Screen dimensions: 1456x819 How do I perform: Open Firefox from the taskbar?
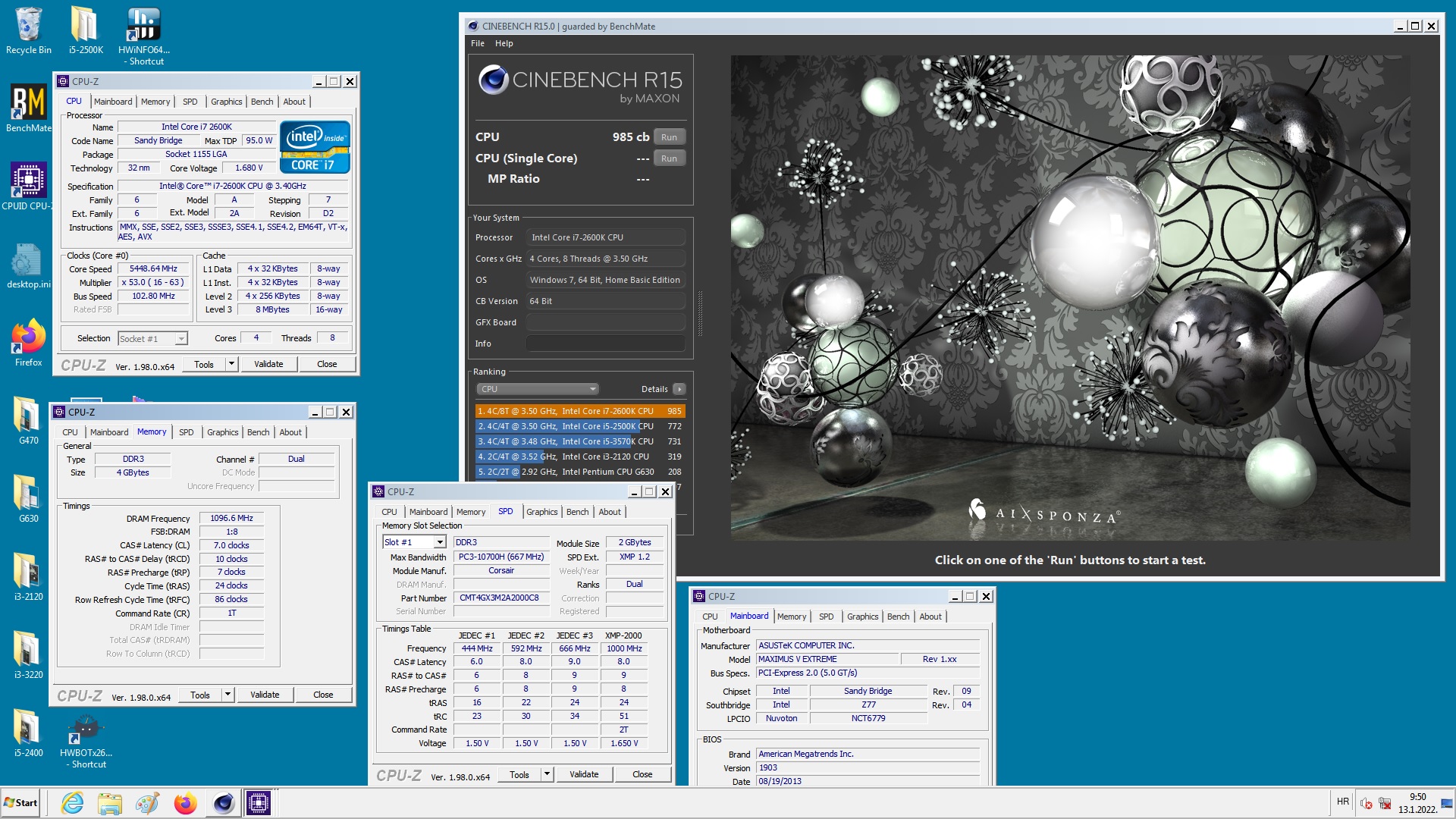click(185, 803)
